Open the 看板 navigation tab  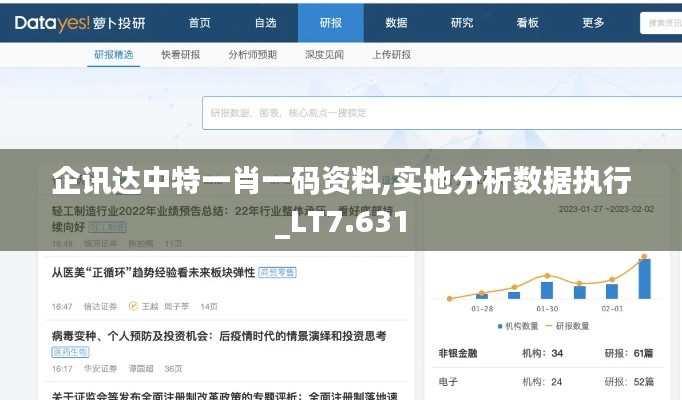pyautogui.click(x=527, y=22)
